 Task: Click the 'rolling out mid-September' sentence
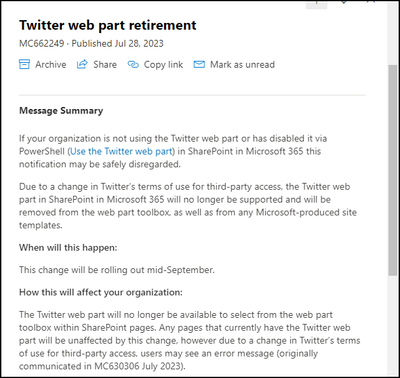point(117,270)
